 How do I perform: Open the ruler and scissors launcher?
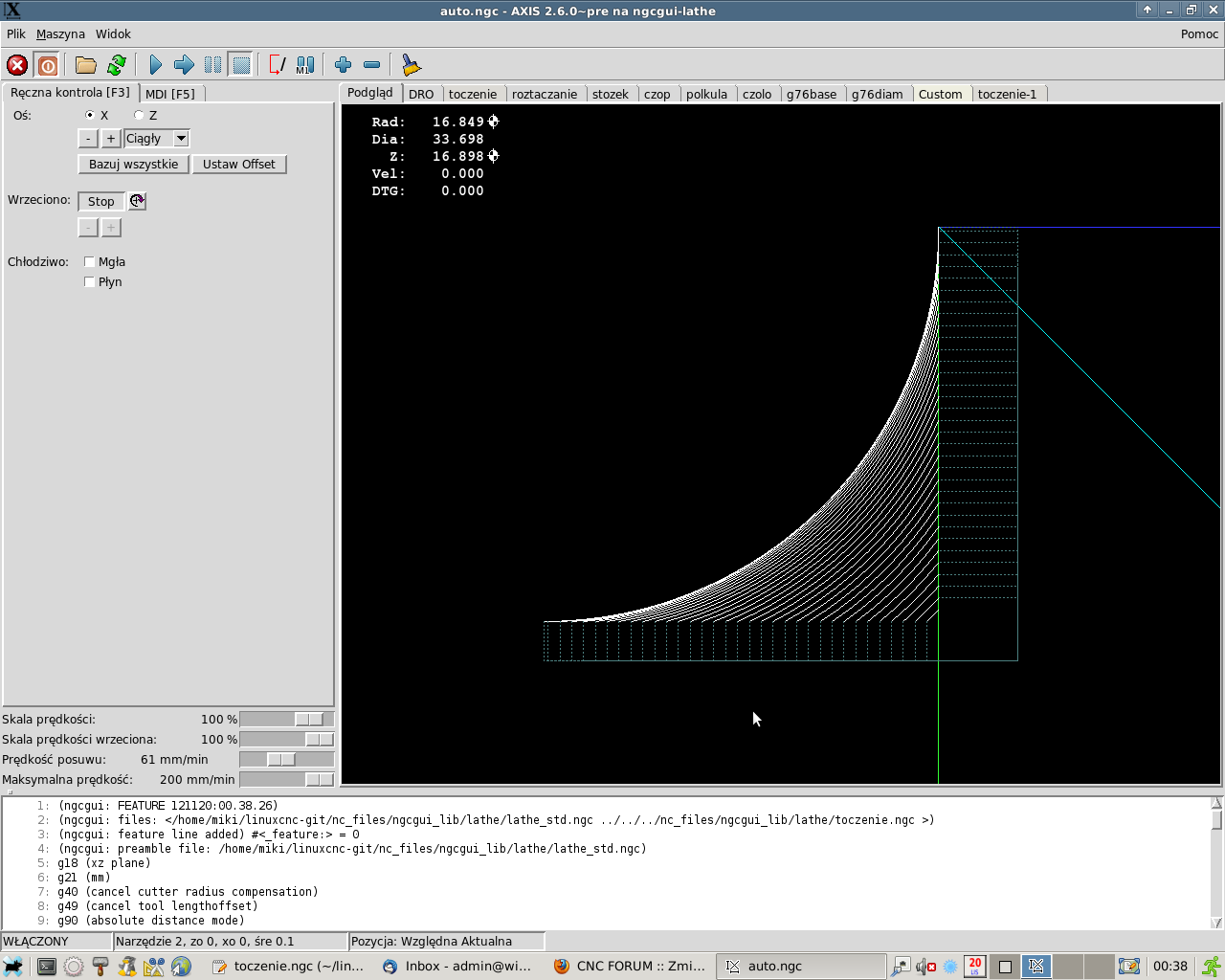point(154,967)
